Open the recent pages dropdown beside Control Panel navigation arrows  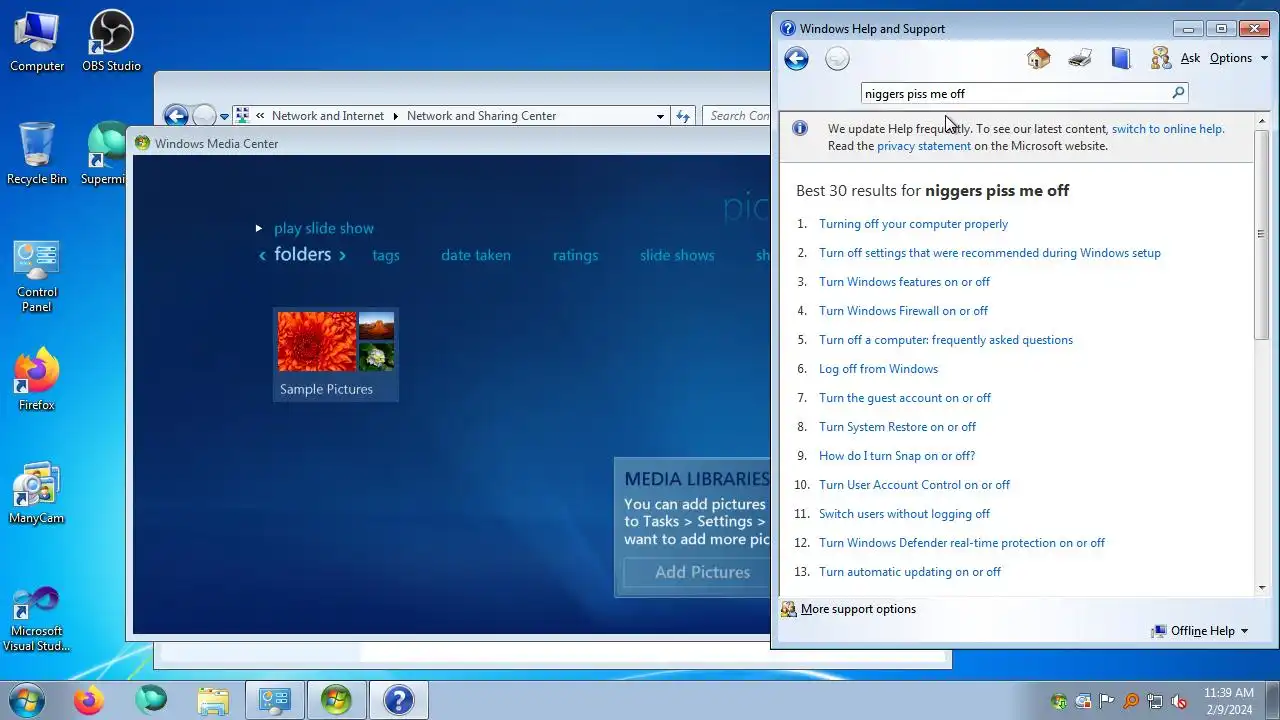225,116
